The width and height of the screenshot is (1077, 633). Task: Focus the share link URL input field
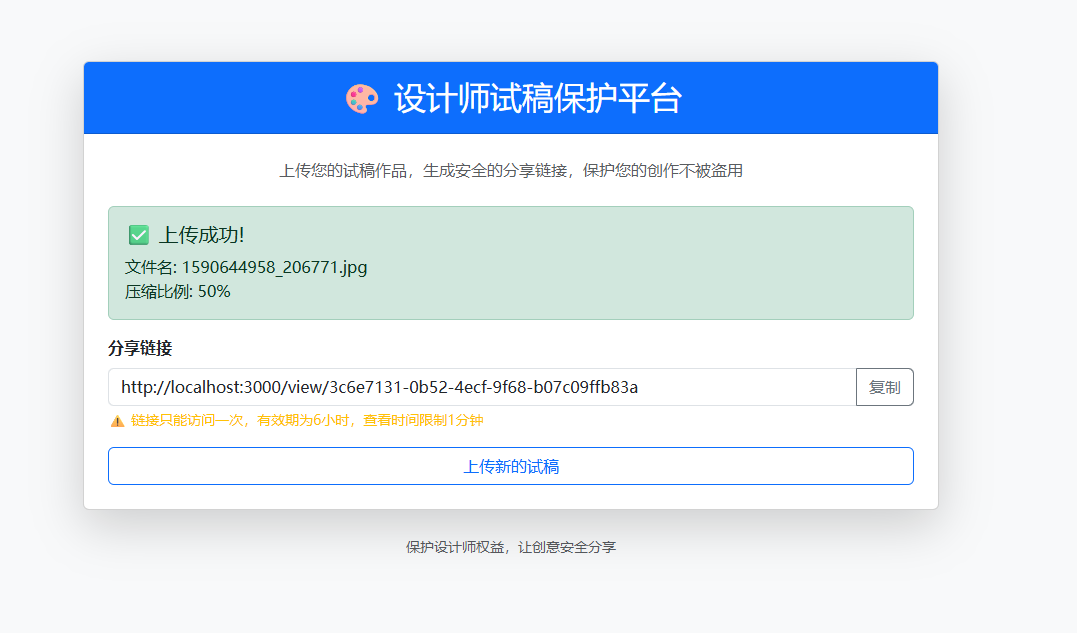[x=481, y=387]
